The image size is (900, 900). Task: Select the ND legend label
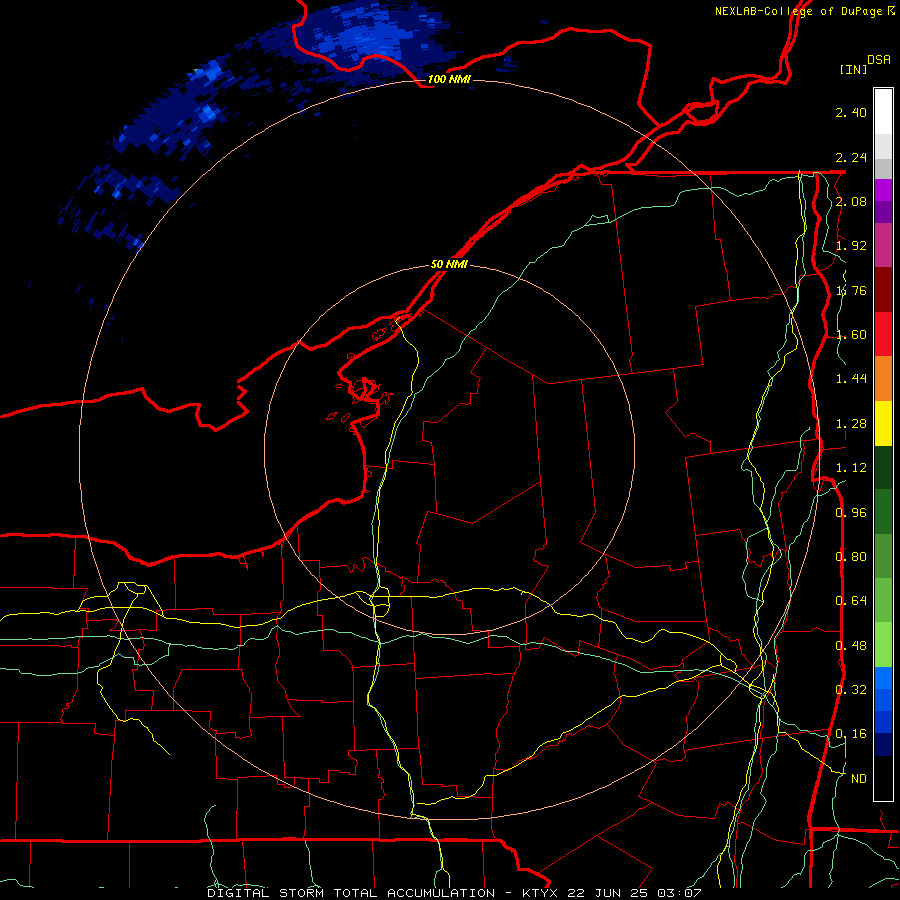click(x=859, y=779)
